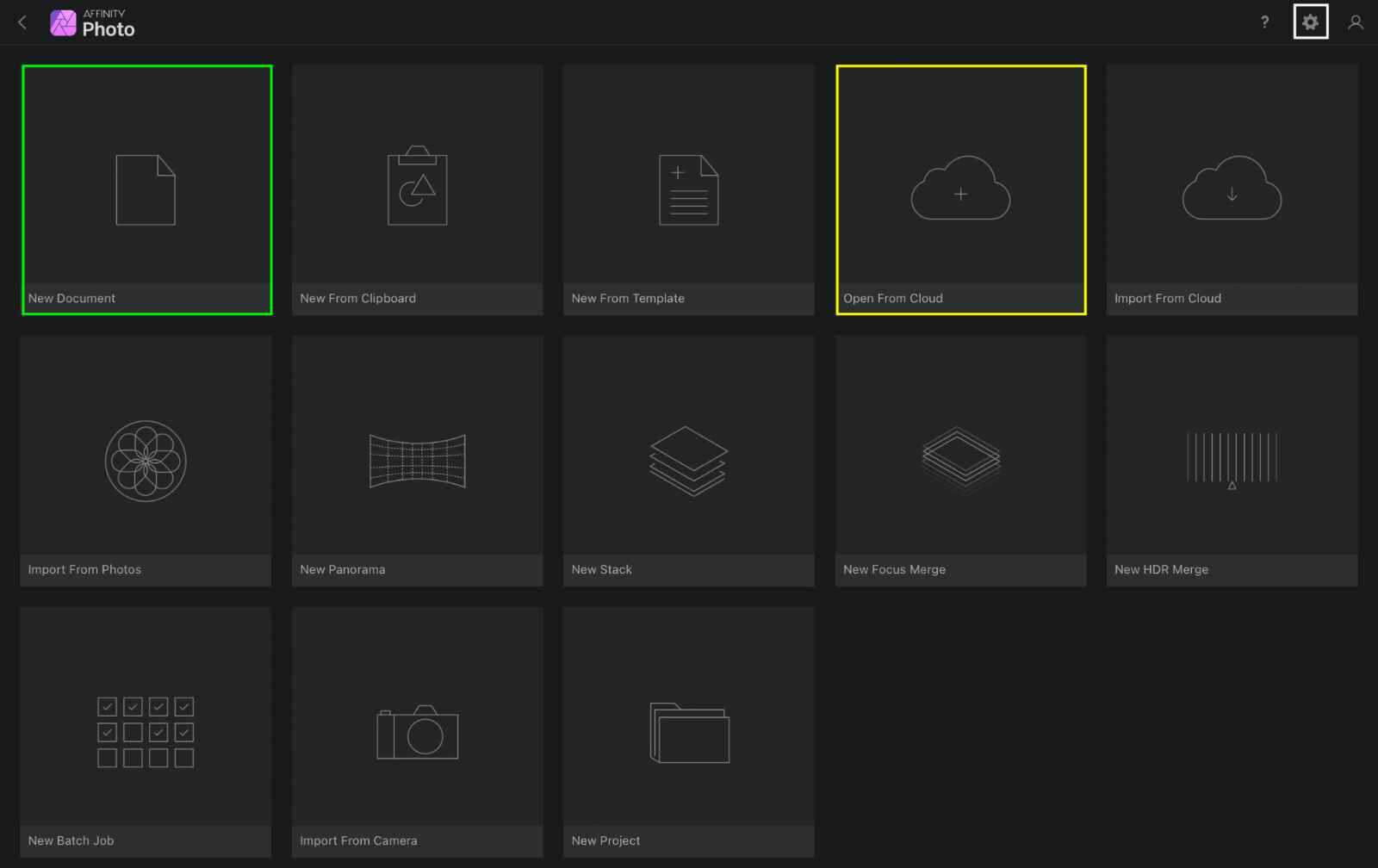Click the clipboard icon for New From Clipboard
The image size is (1378, 868).
[x=418, y=185]
